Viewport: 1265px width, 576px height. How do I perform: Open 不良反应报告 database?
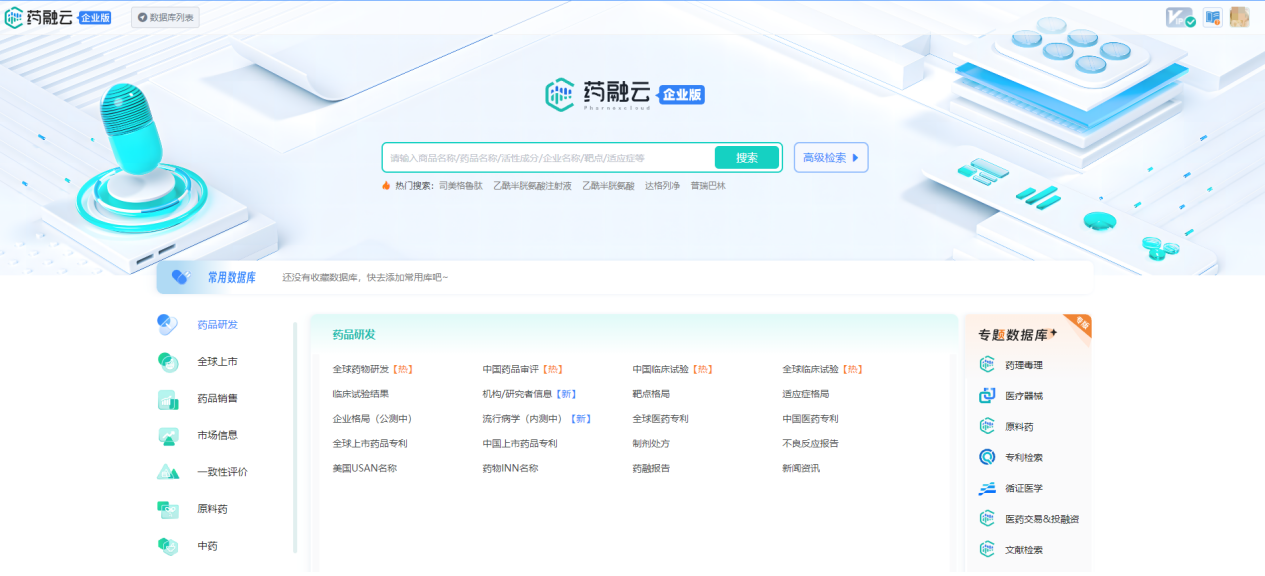tap(810, 443)
